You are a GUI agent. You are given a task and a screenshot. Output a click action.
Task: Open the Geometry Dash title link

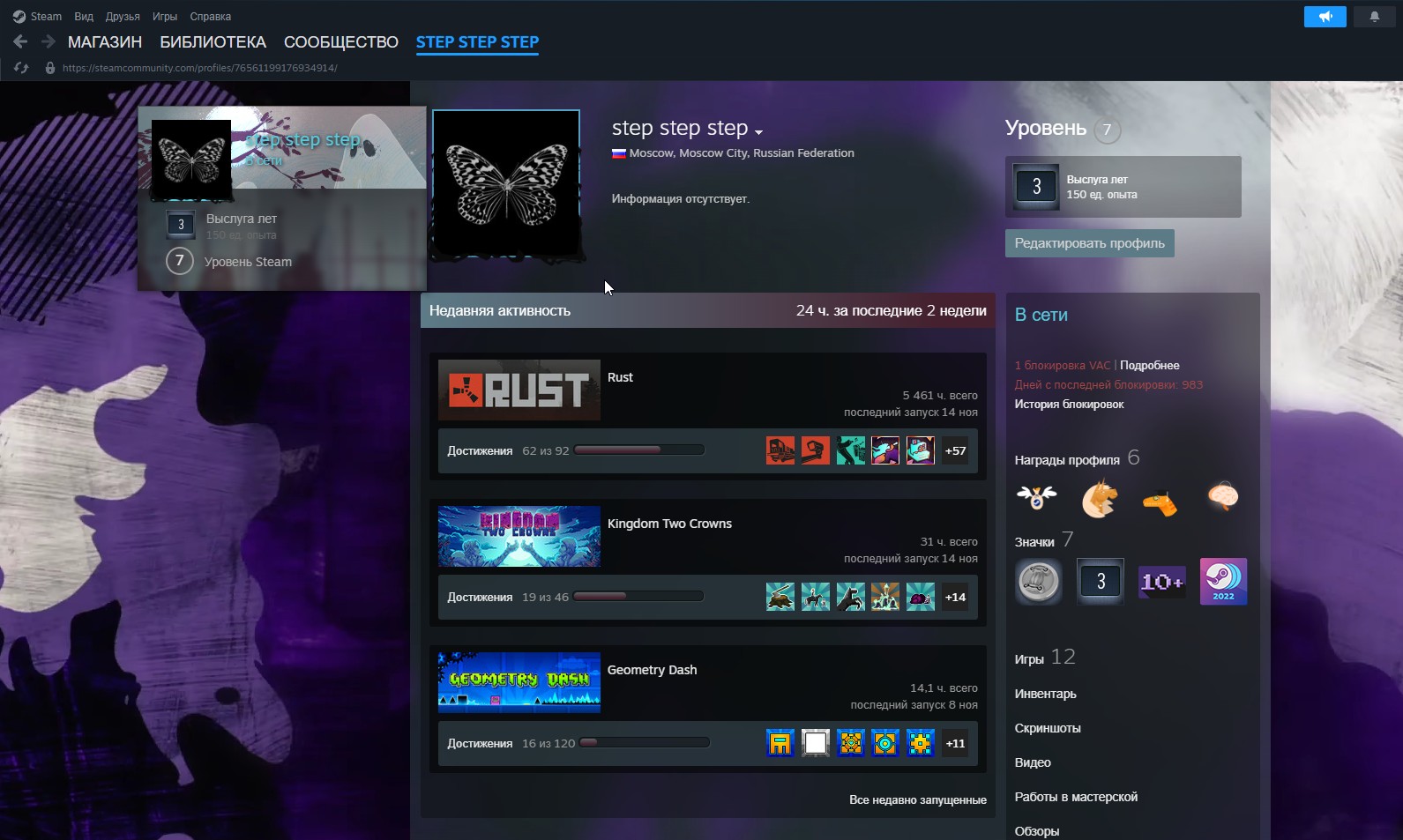pos(652,670)
